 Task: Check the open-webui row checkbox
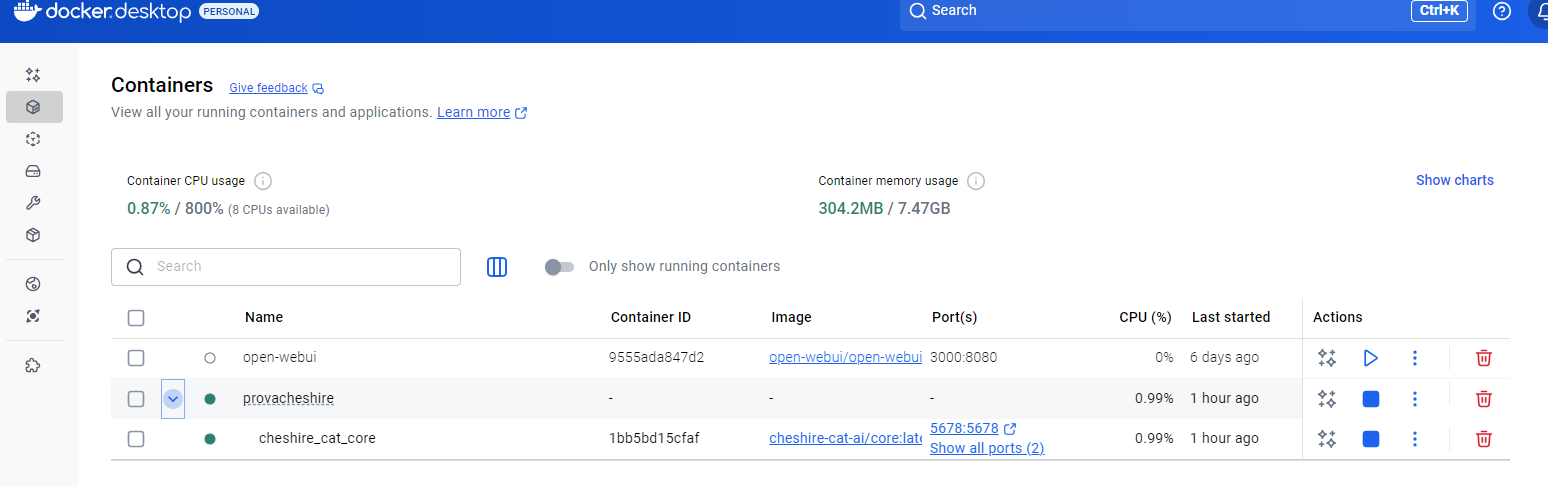(x=136, y=358)
